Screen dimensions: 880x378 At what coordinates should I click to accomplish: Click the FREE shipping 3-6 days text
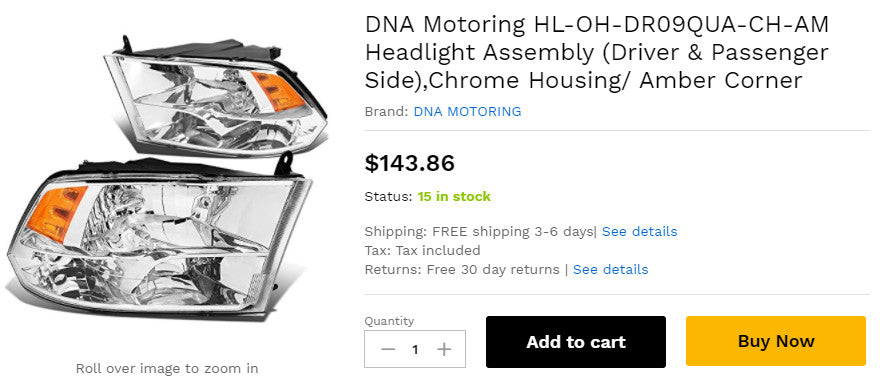[x=512, y=232]
